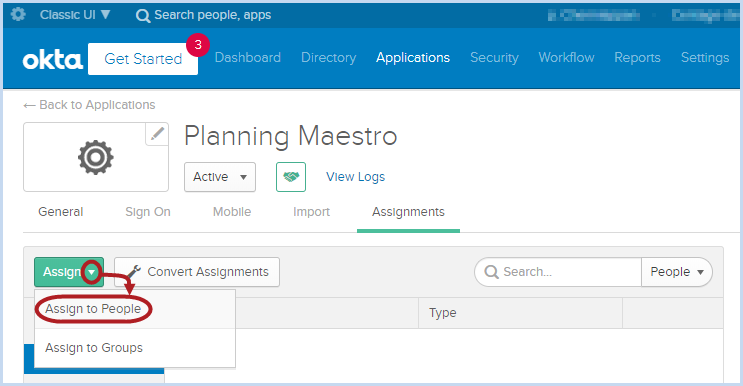
Task: Click the Planning Maestro title
Action: (x=290, y=136)
